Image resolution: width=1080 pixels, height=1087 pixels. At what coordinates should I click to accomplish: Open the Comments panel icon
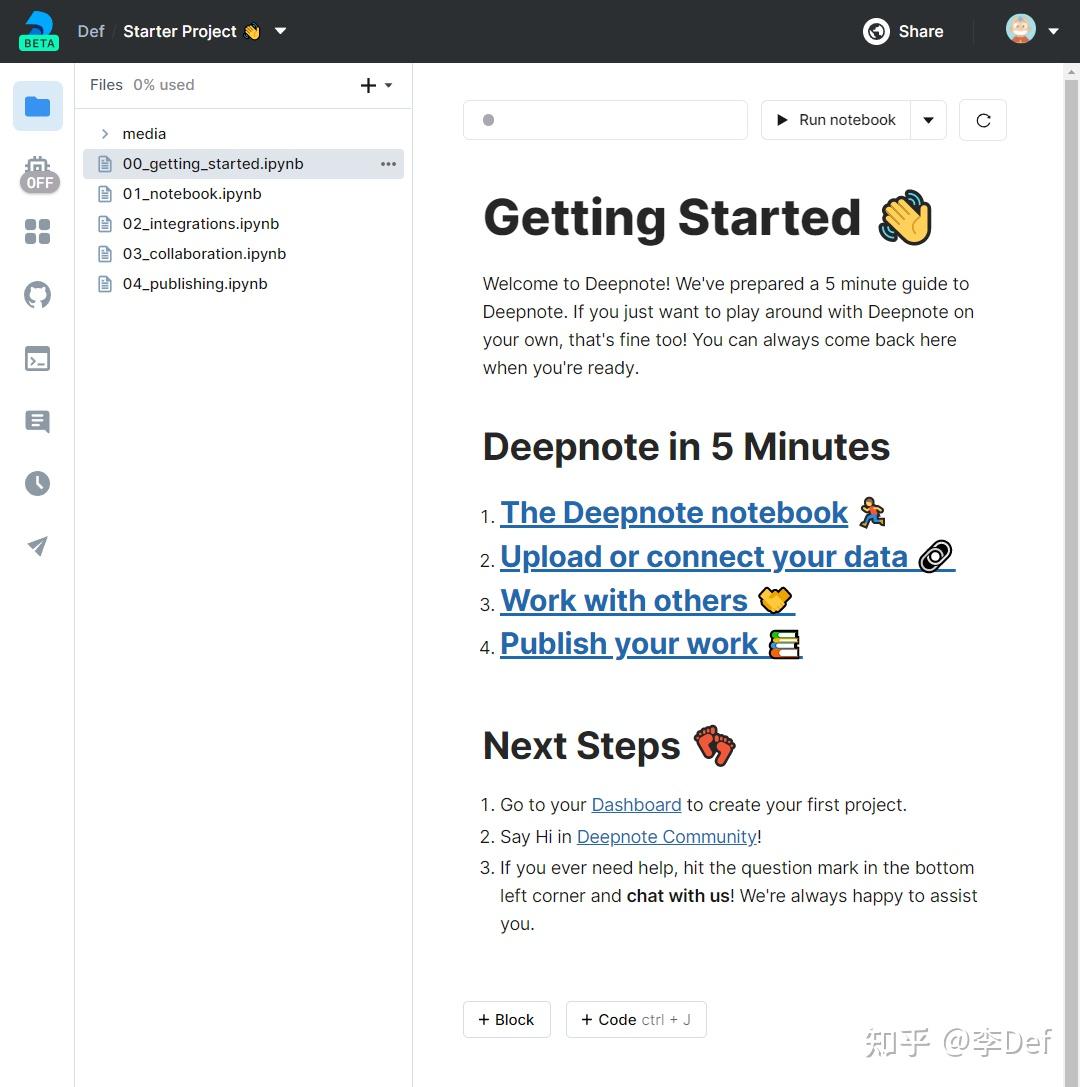point(37,421)
